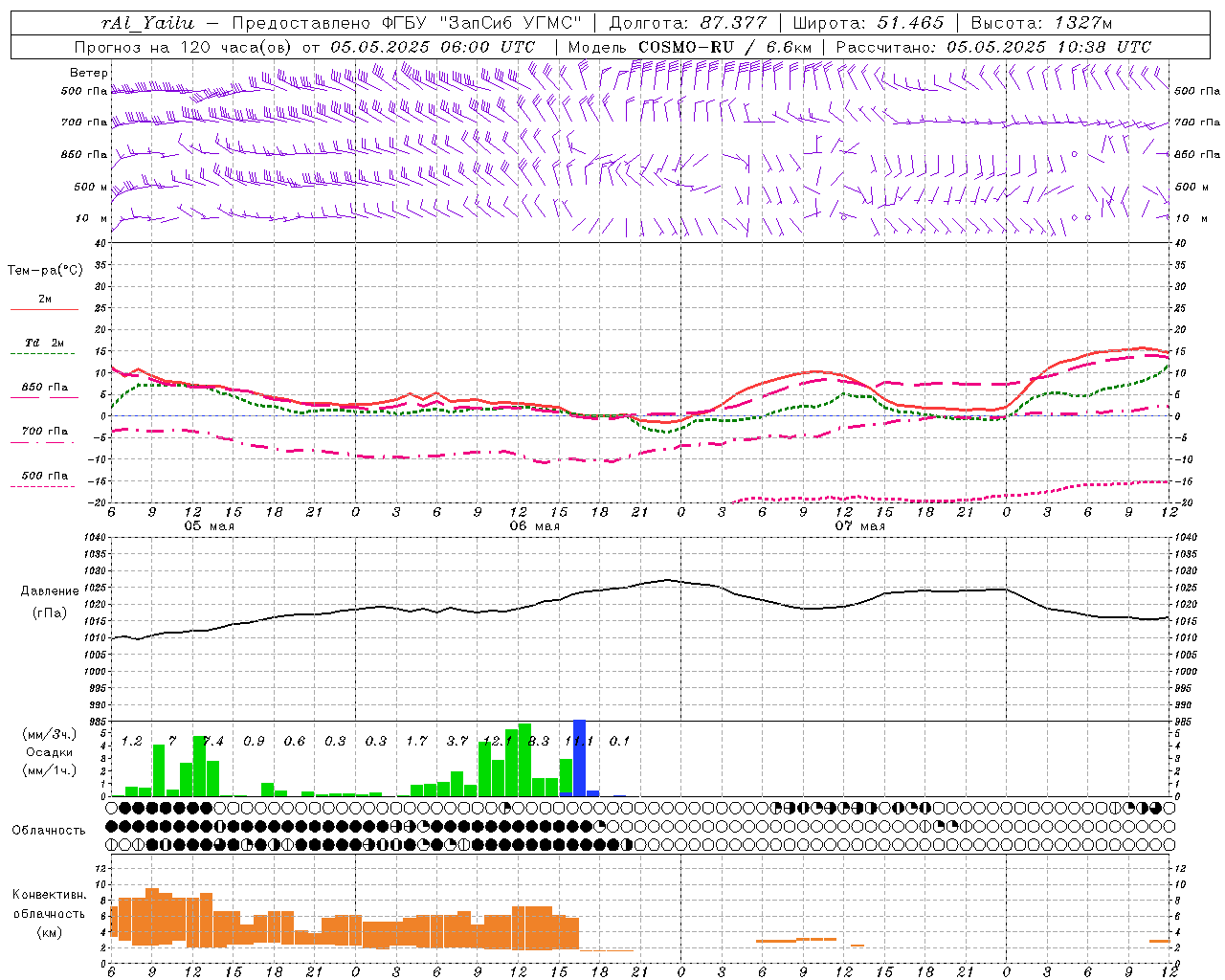1225x980 pixels.
Task: Click the Td 2м dew point legend entry
Action: click(45, 343)
